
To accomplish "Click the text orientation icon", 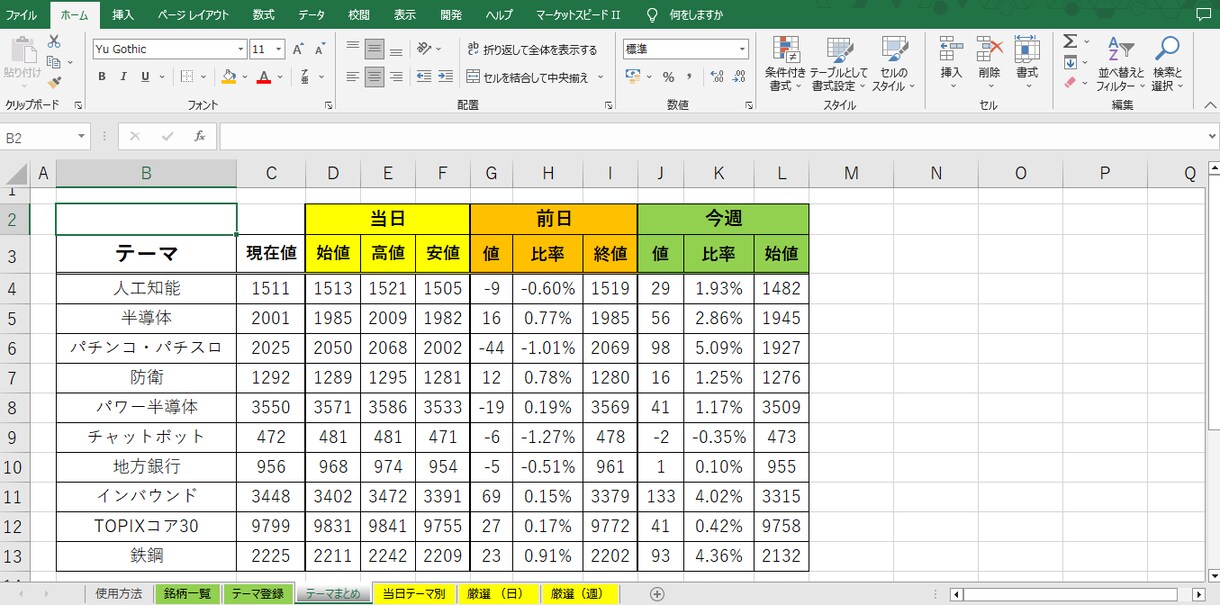I will pos(425,49).
